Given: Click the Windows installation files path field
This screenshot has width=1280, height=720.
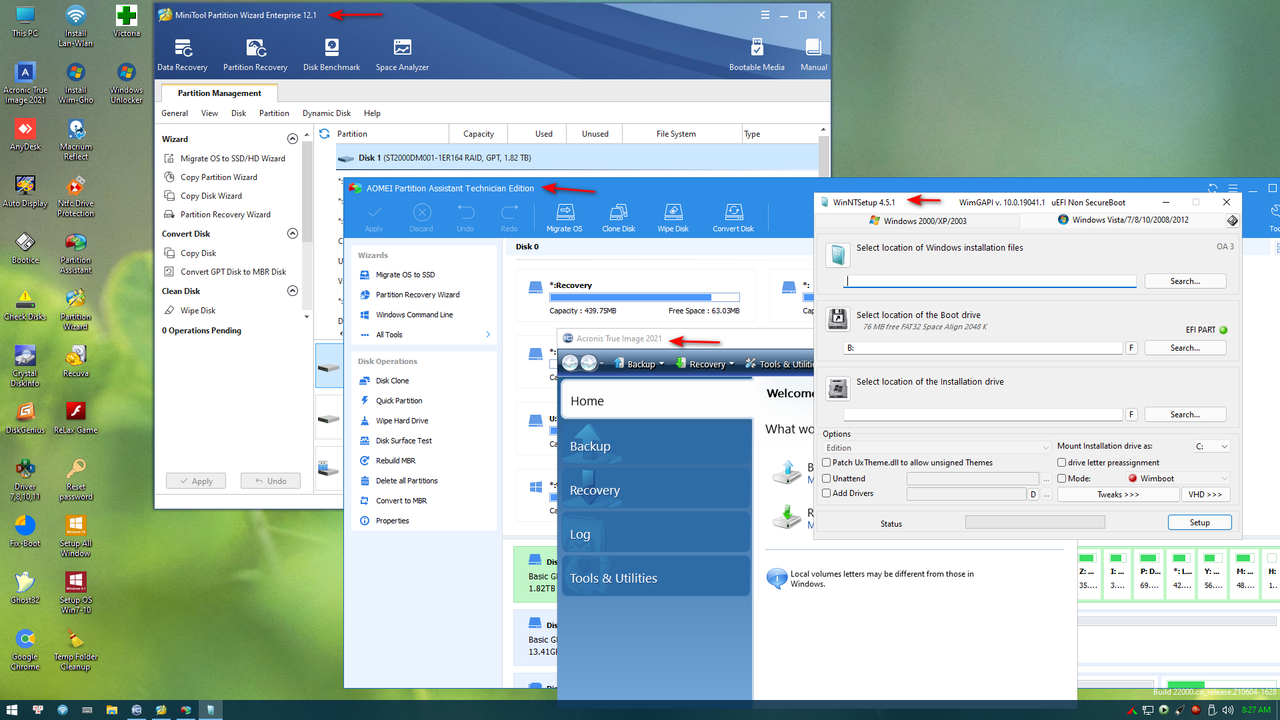Looking at the screenshot, I should [990, 281].
